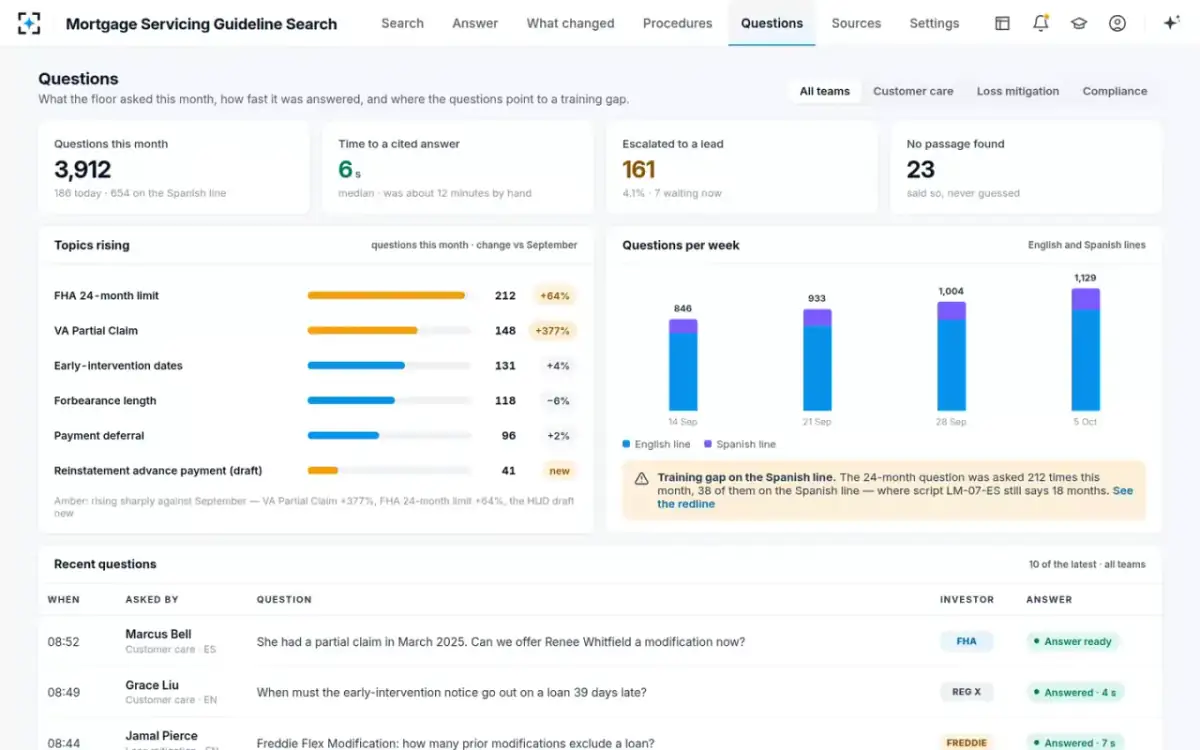1200x750 pixels.
Task: Open the Questions this month 3,912 card
Action: click(x=174, y=168)
